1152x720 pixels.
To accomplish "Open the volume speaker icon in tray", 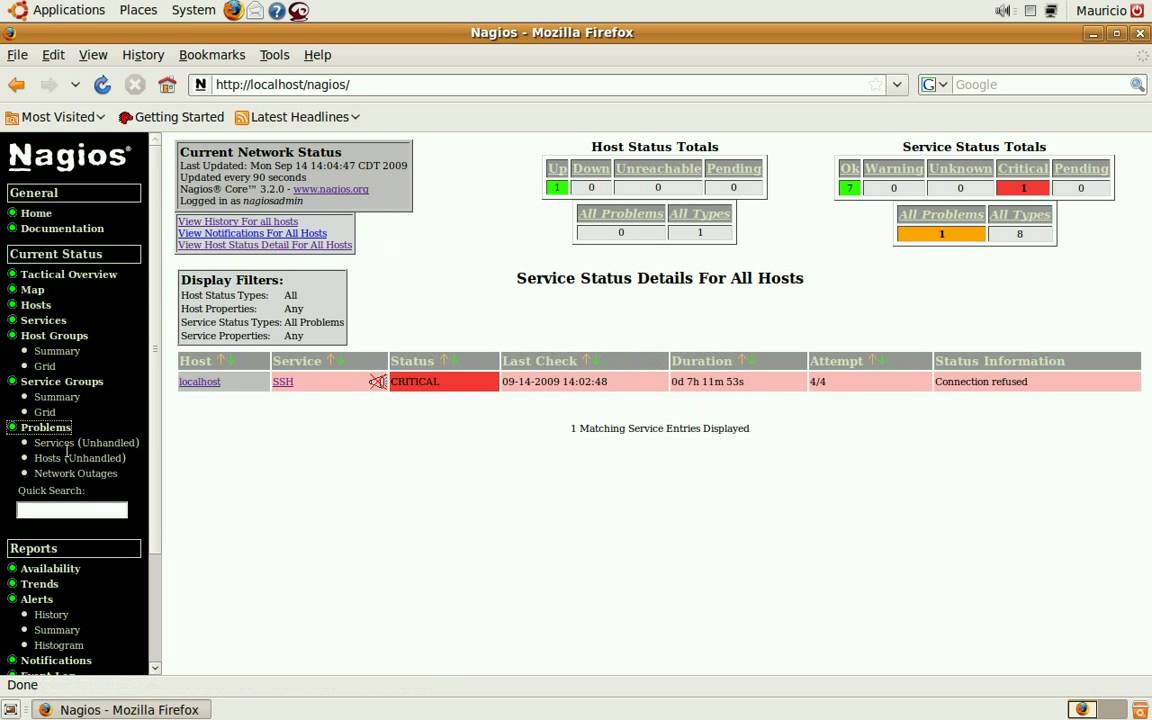I will 1002,10.
